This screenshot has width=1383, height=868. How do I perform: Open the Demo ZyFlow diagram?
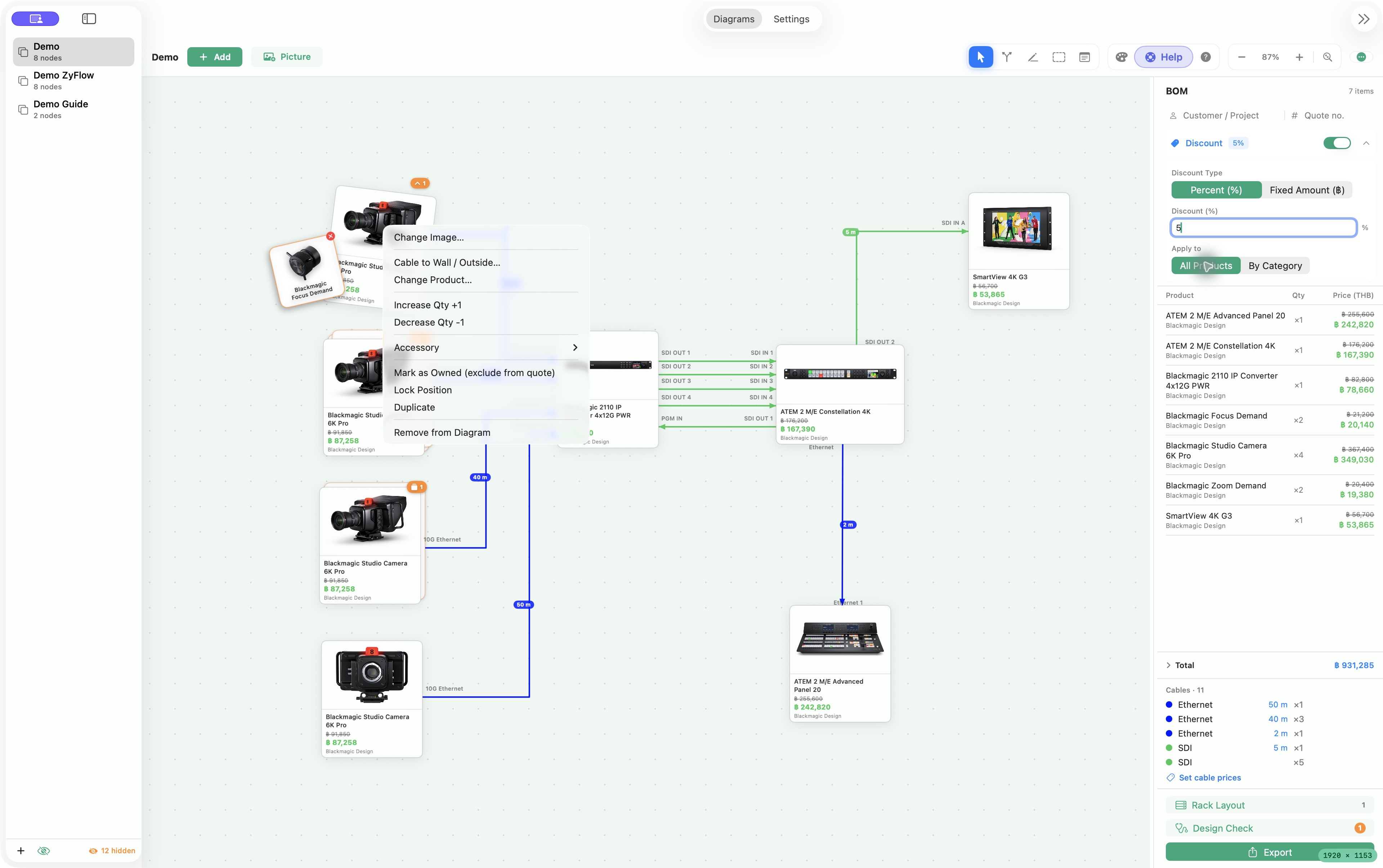click(73, 80)
